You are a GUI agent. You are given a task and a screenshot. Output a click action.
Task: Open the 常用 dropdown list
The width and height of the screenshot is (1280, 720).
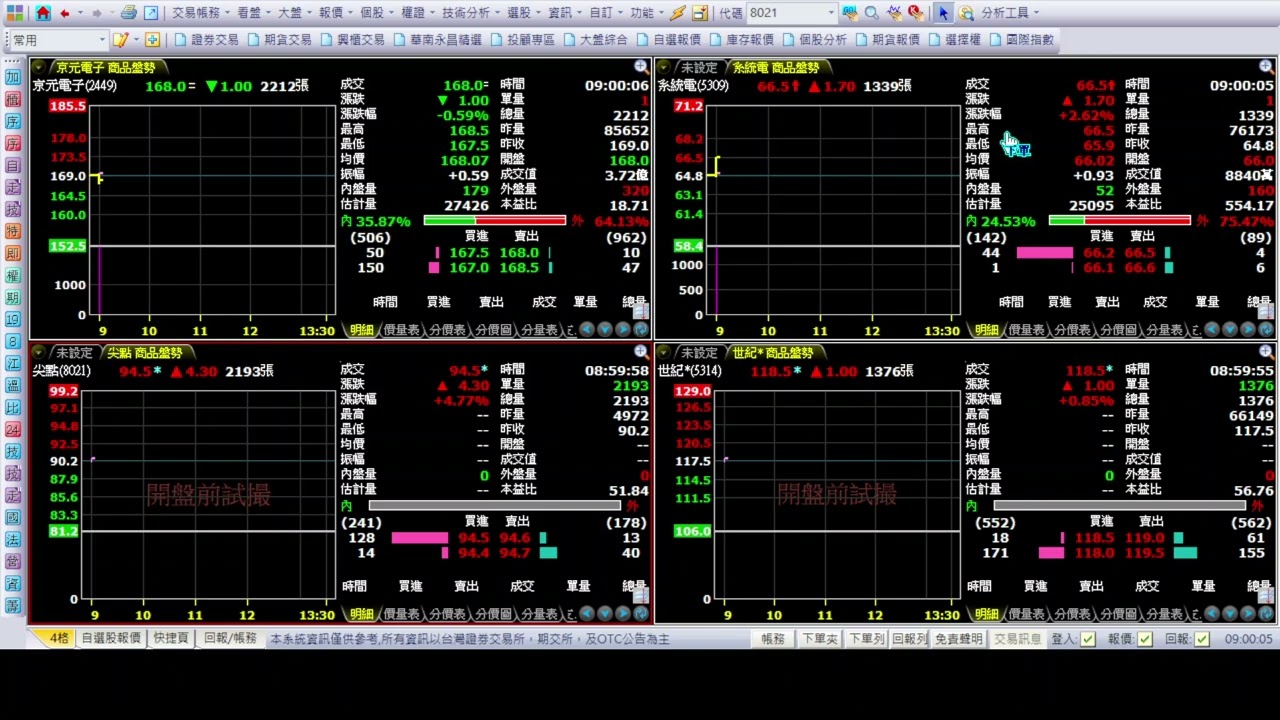coord(102,40)
